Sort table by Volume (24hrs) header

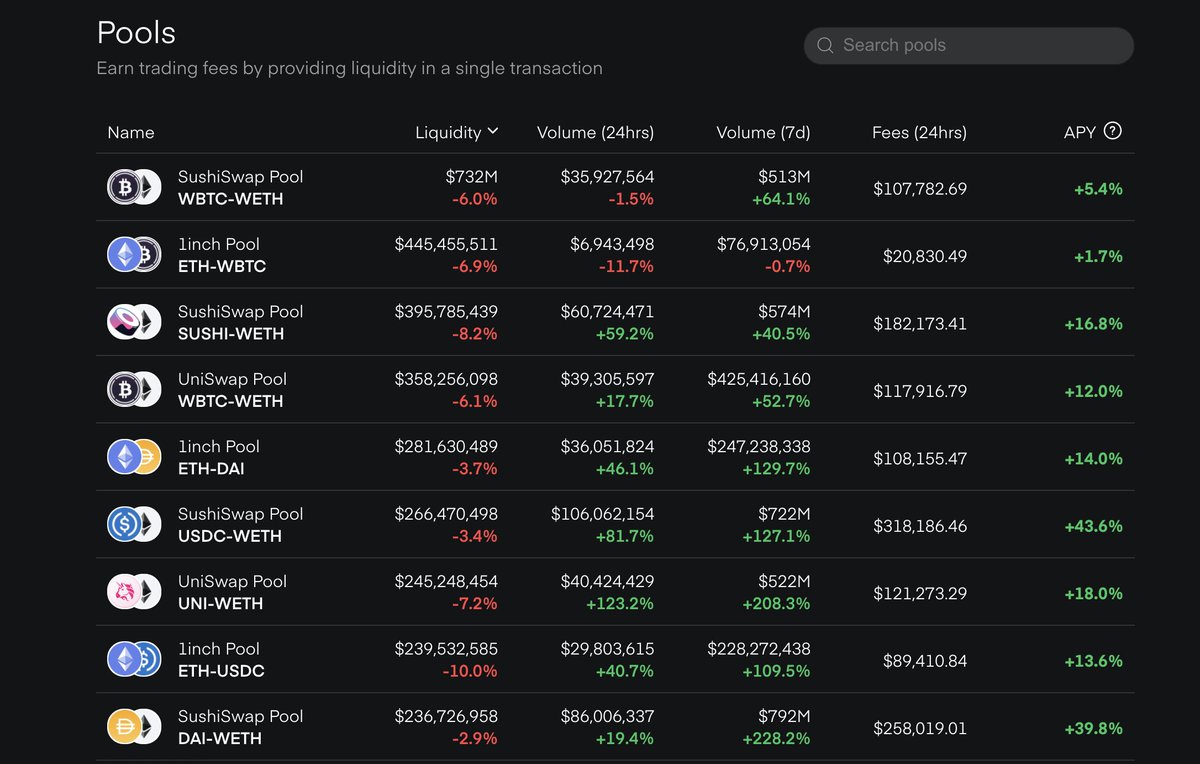pyautogui.click(x=595, y=132)
